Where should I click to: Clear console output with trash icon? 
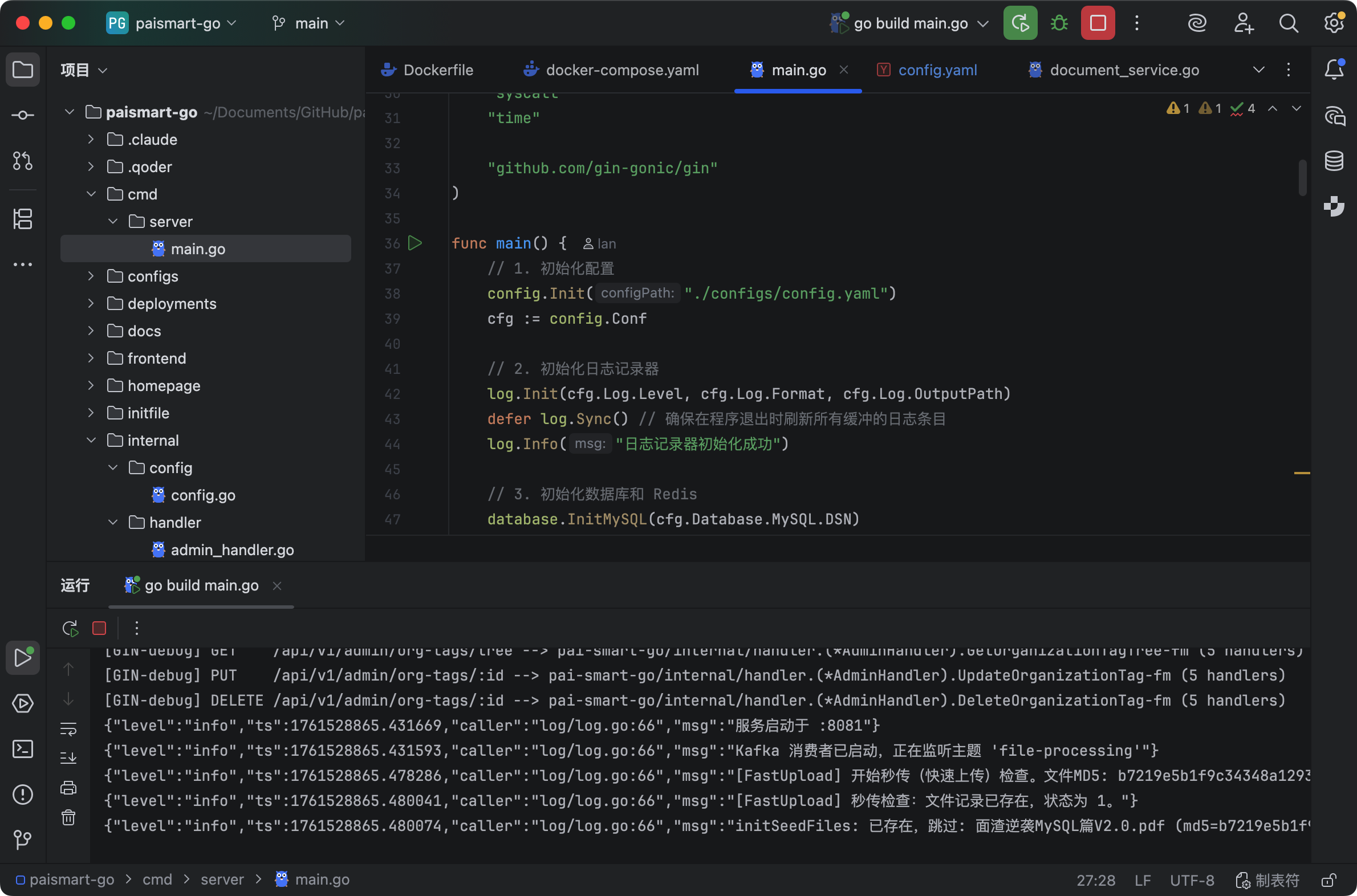coord(68,818)
